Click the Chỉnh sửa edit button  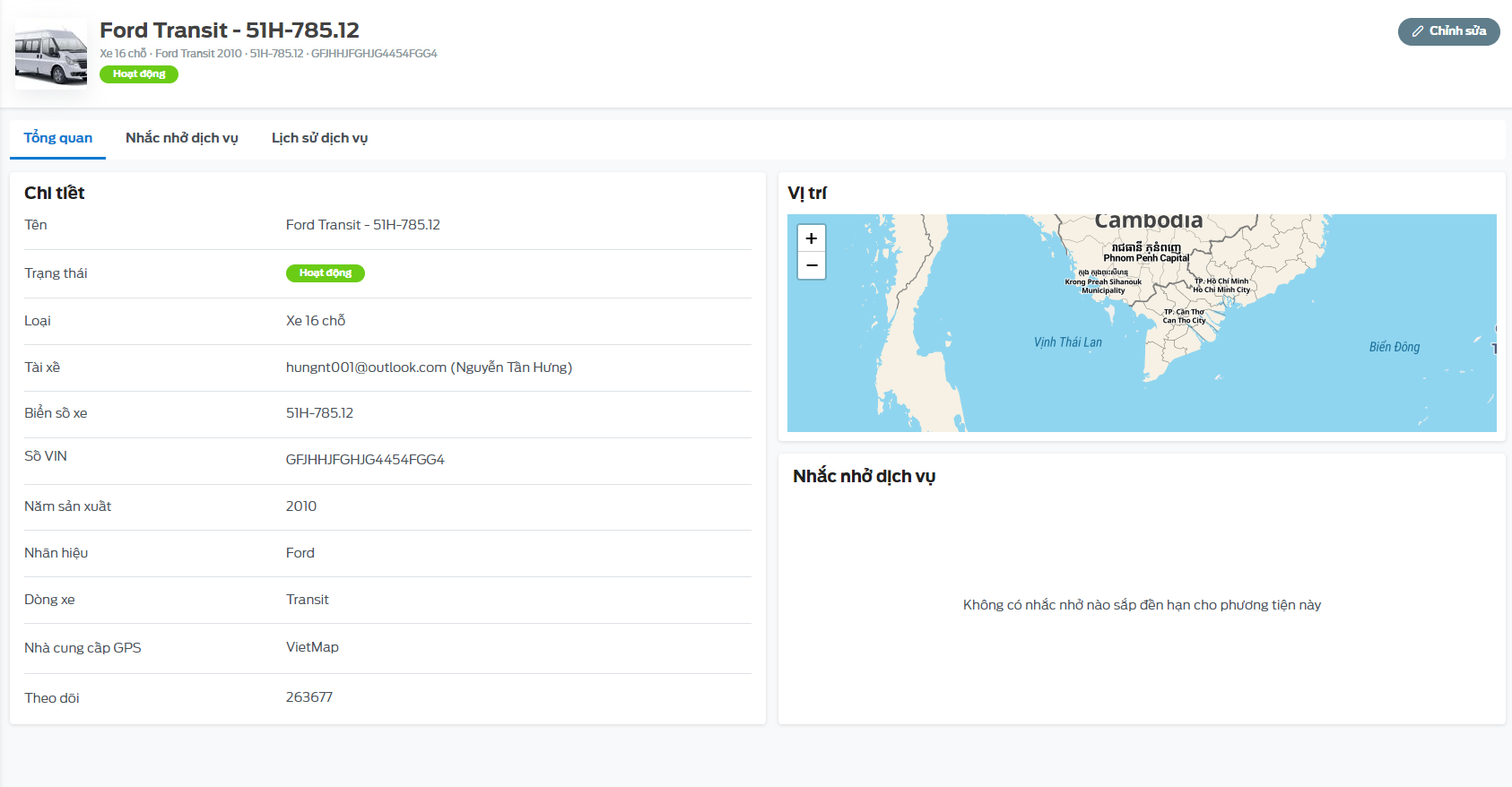coord(1448,31)
